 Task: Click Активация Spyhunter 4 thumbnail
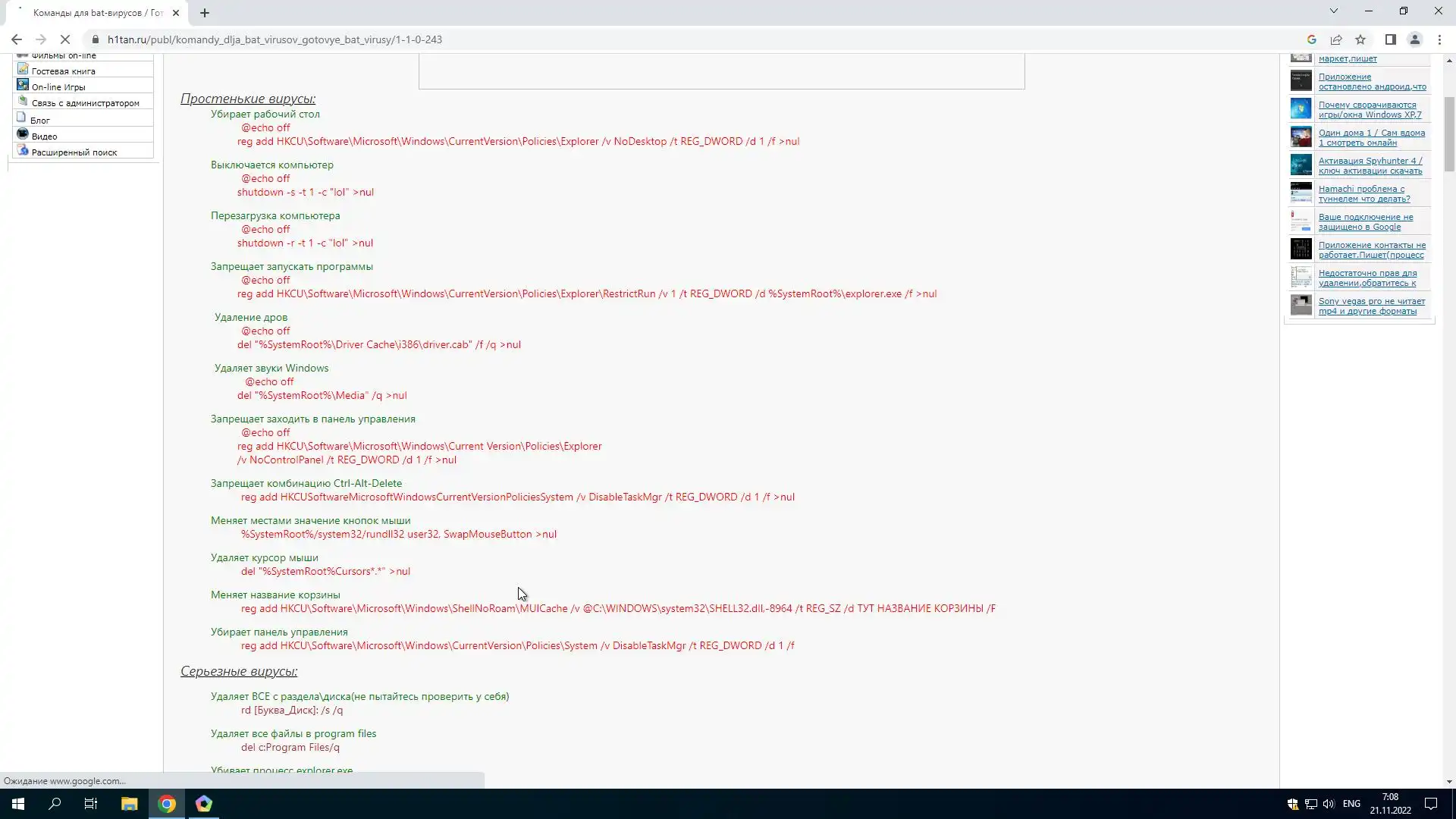coord(1301,165)
